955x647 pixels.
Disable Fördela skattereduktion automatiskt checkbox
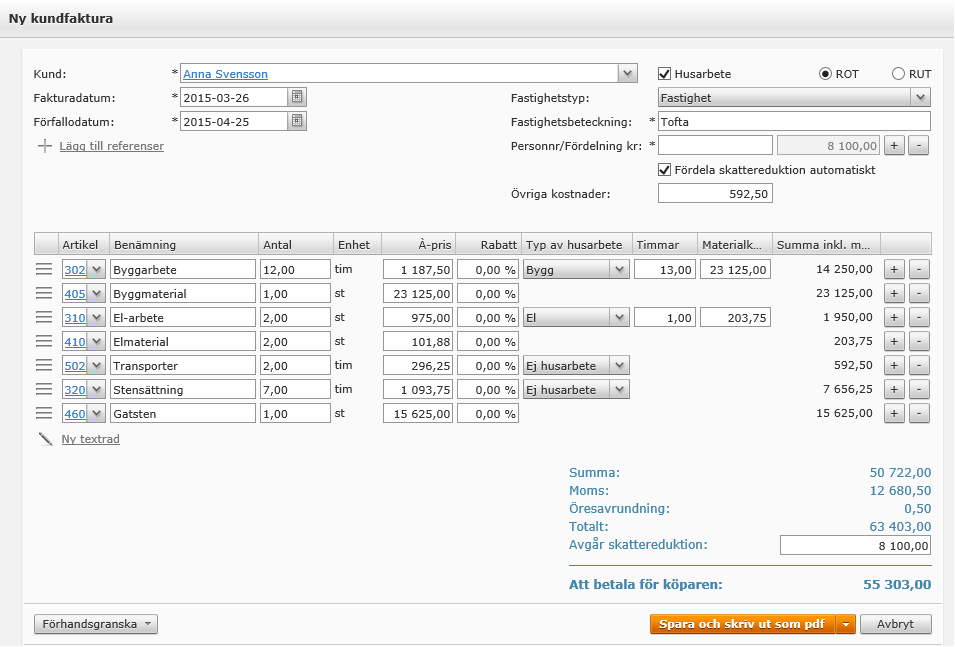pos(665,170)
